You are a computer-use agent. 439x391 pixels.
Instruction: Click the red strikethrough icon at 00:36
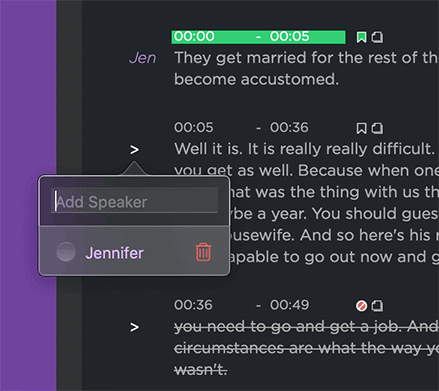(x=361, y=306)
